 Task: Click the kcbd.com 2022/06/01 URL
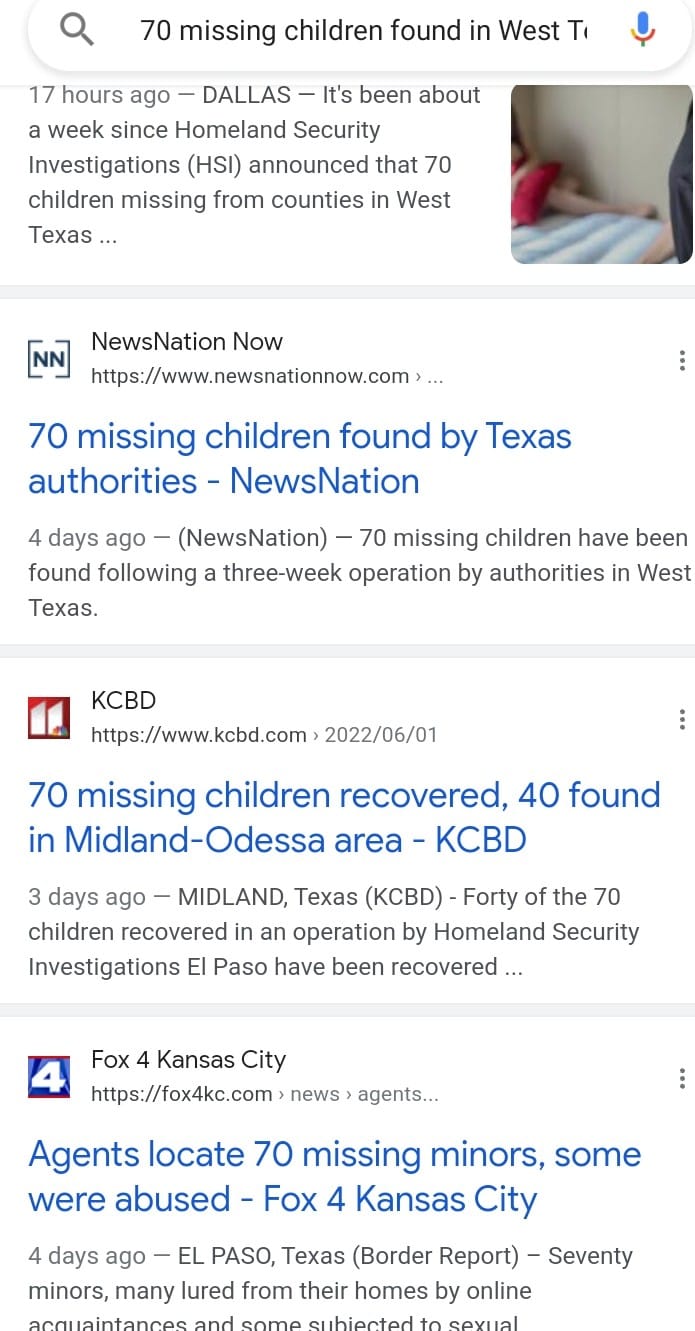tap(264, 735)
